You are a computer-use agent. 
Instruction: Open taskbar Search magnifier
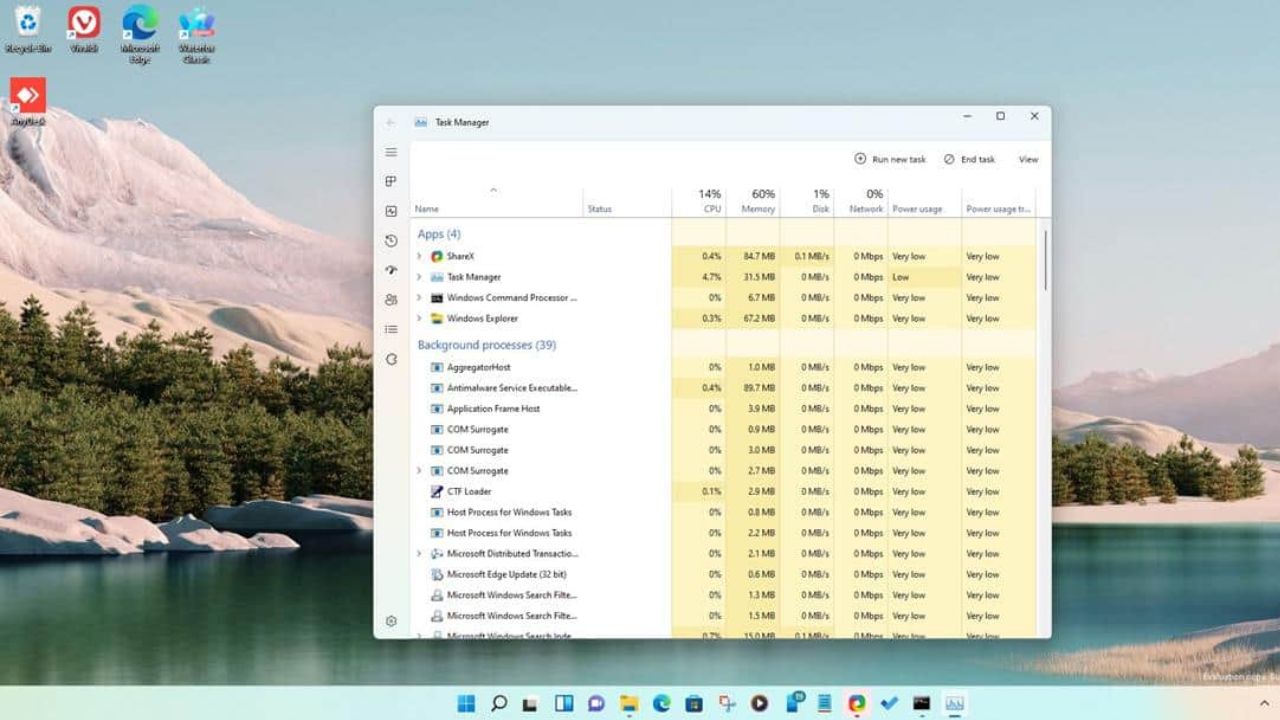[x=499, y=703]
